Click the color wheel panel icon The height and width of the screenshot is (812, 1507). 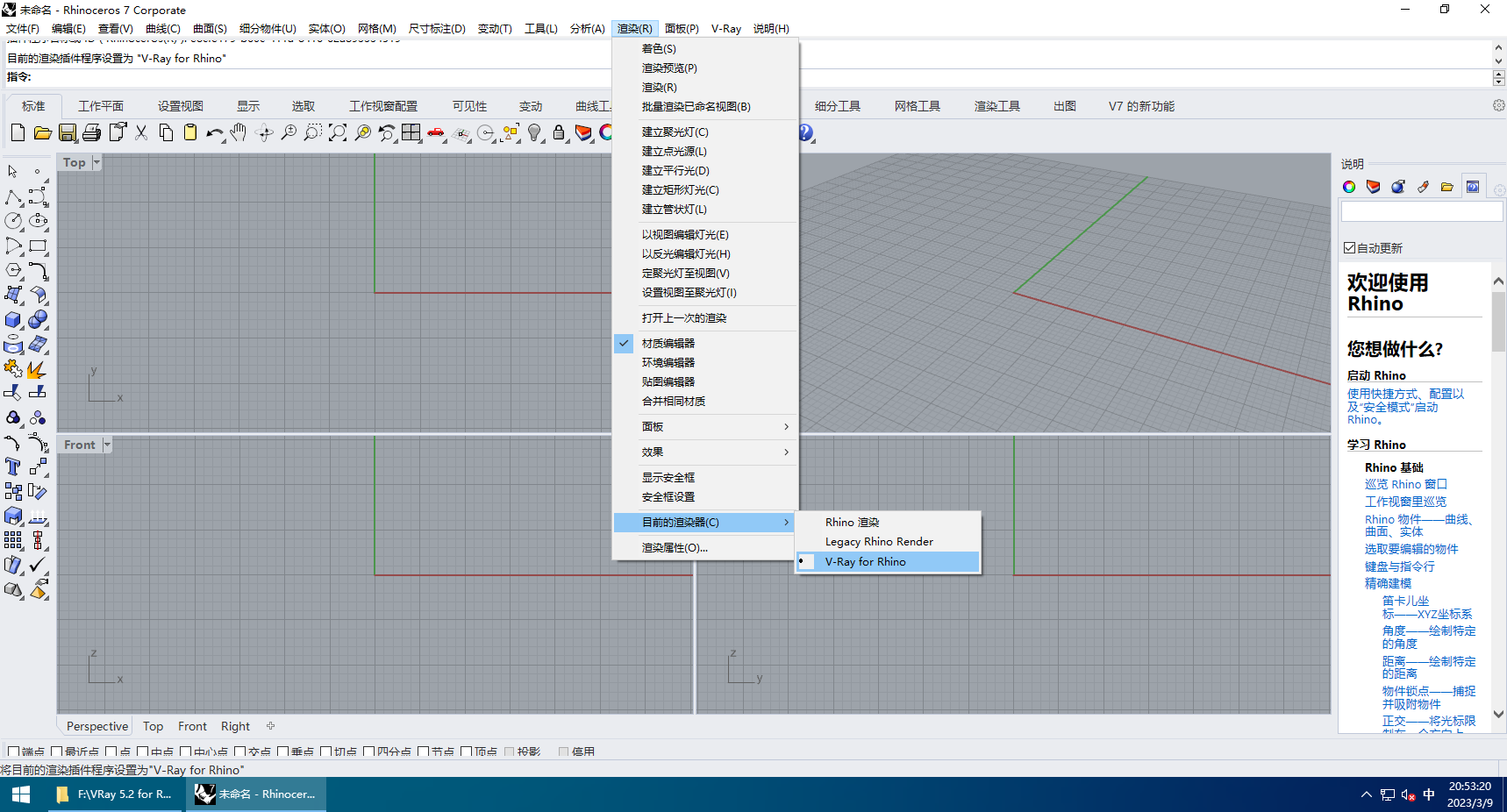[1349, 187]
